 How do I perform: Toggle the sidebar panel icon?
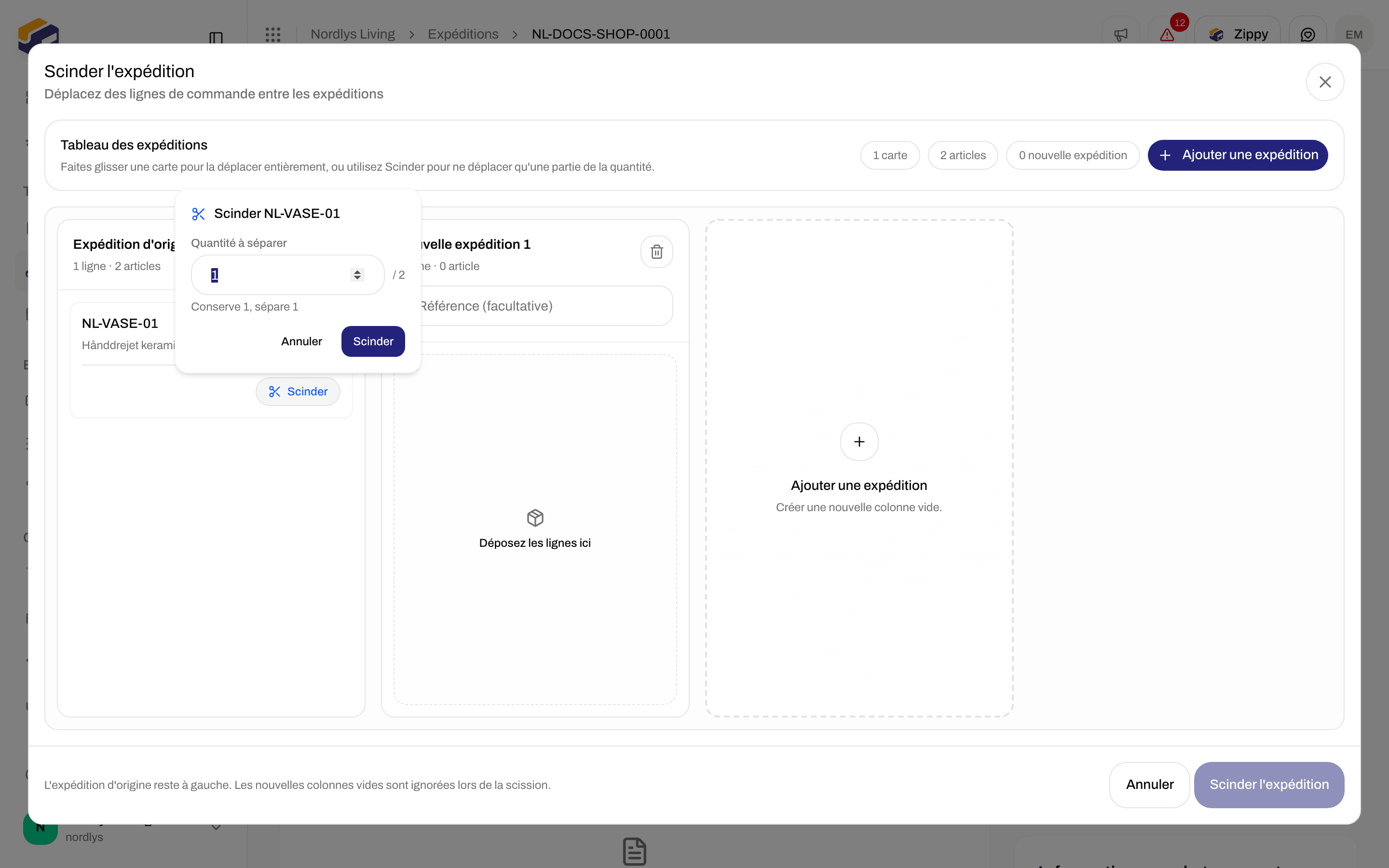(x=216, y=38)
